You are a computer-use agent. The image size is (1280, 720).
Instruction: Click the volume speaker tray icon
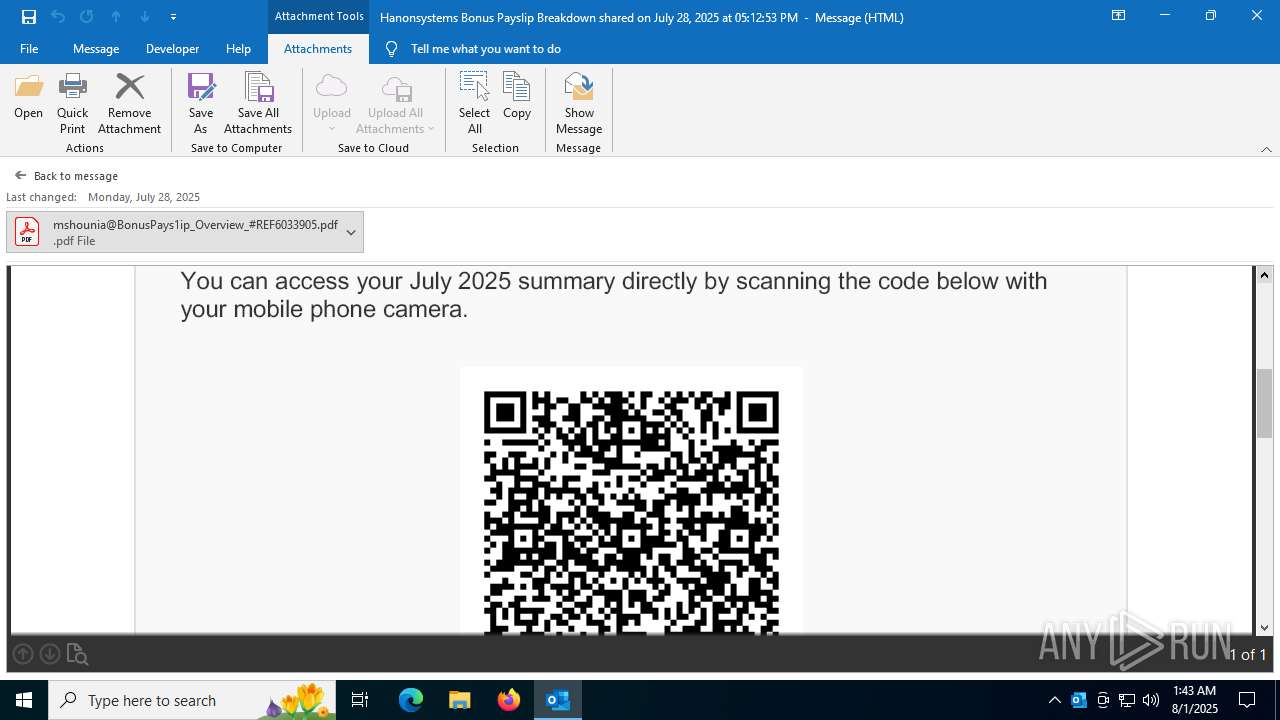click(x=1151, y=700)
